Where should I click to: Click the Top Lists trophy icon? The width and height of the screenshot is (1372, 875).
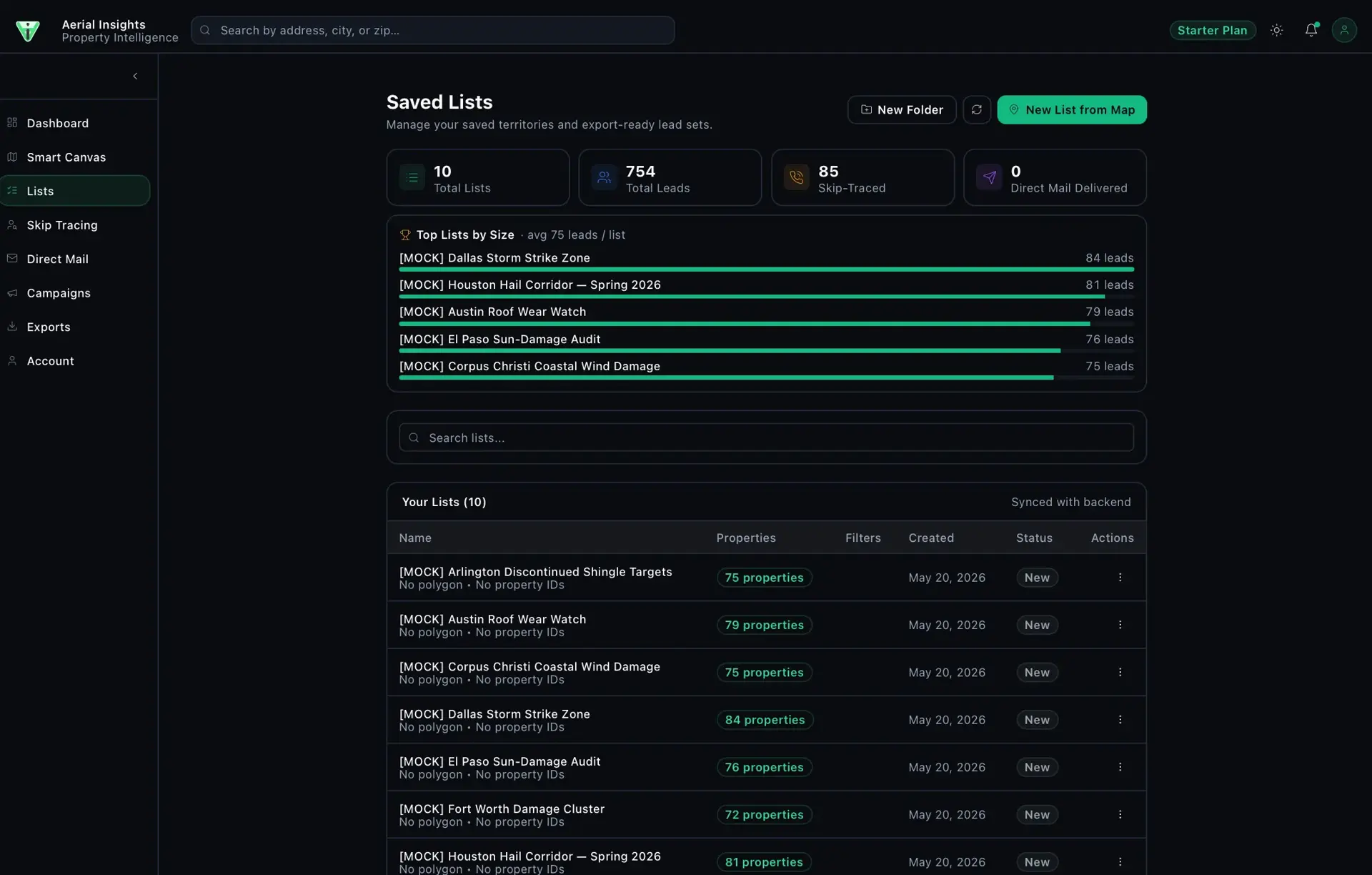coord(405,234)
